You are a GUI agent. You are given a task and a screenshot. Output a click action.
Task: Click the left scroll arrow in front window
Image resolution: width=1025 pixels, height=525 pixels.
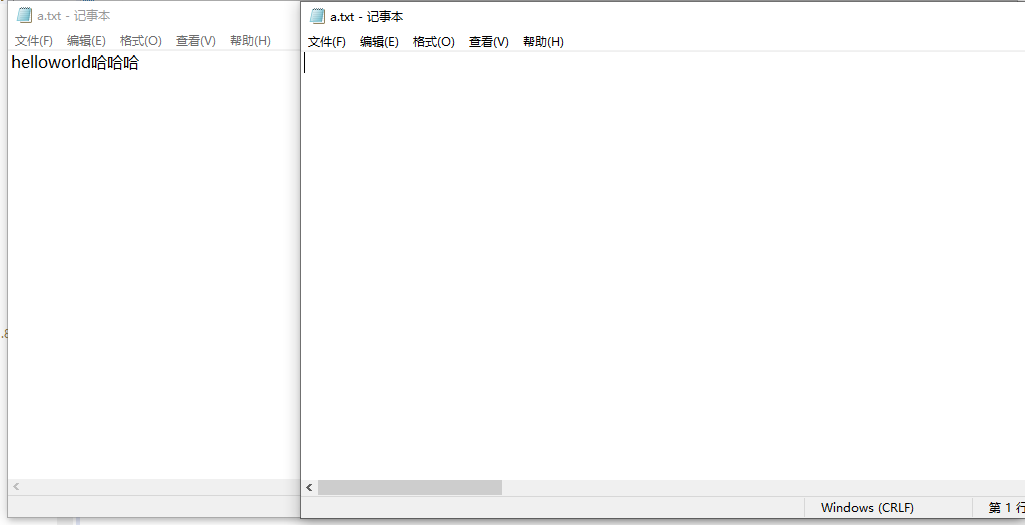click(x=309, y=488)
